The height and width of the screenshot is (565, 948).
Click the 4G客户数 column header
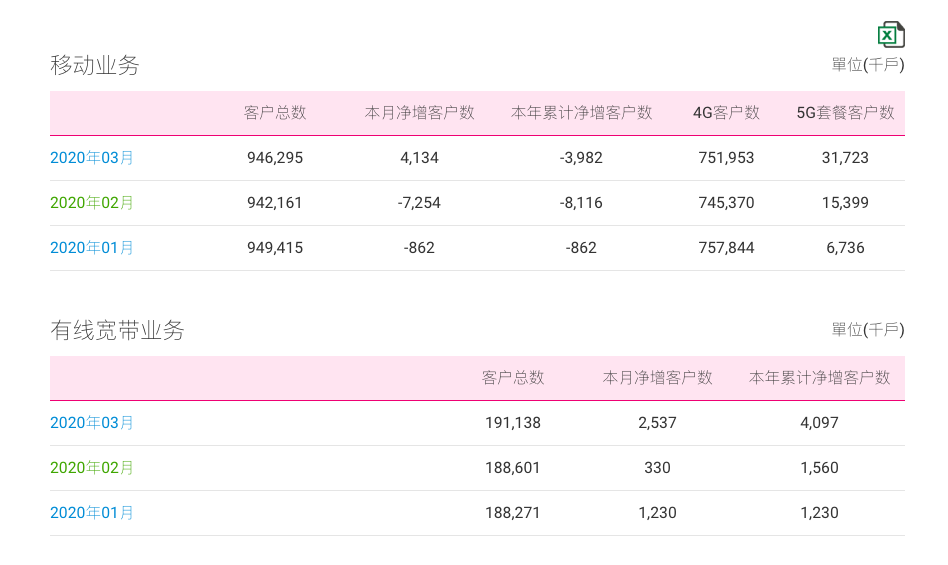(726, 113)
